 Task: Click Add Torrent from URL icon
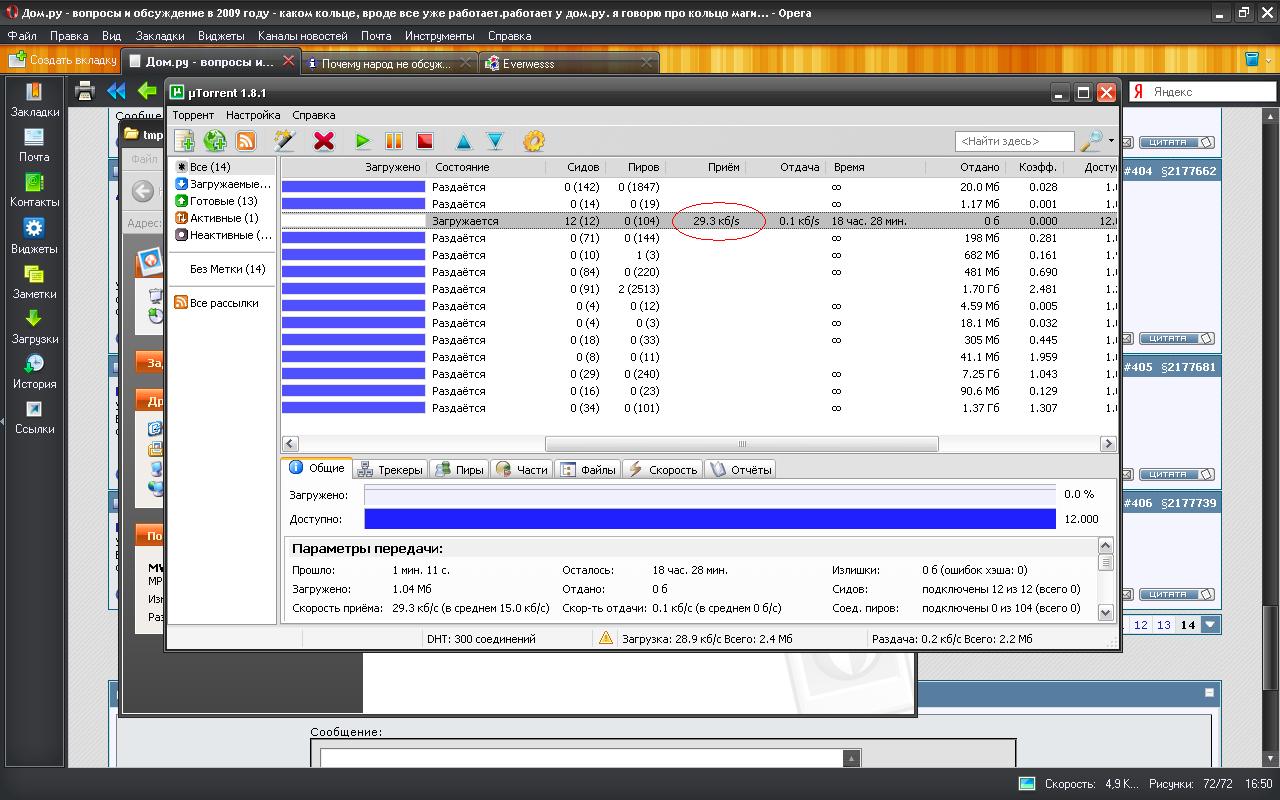pos(214,141)
